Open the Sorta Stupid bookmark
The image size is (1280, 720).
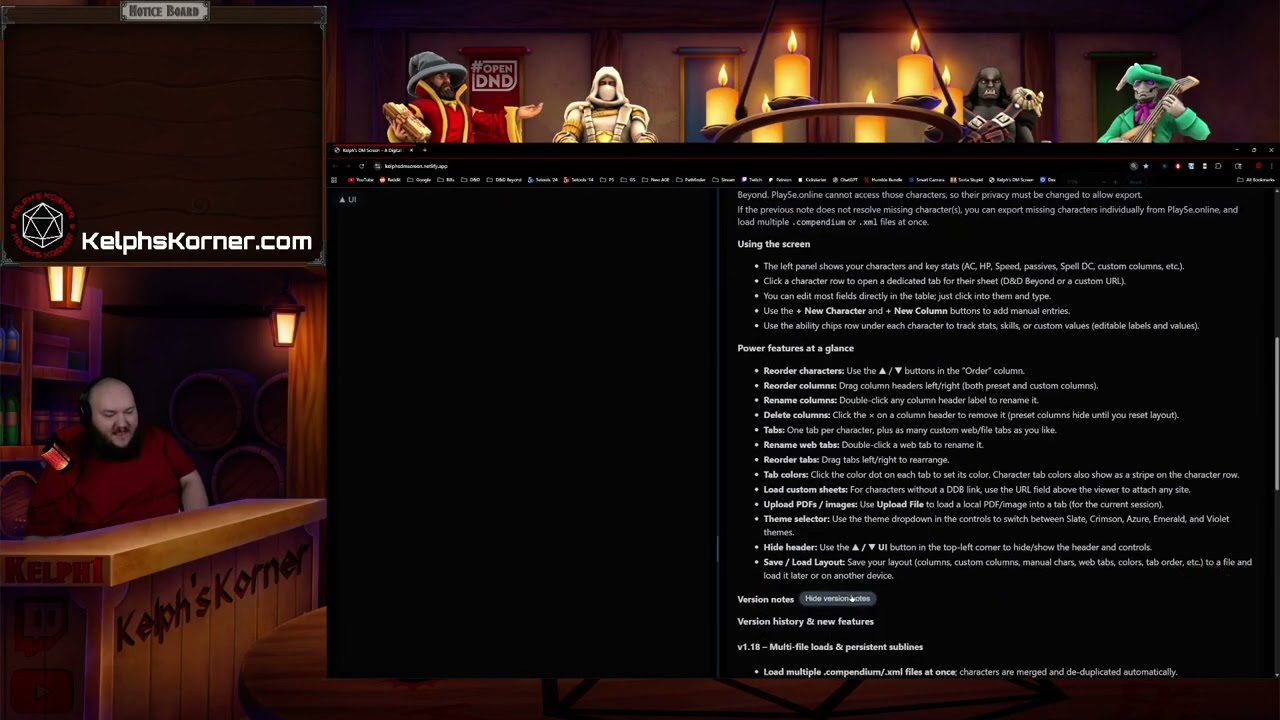[x=966, y=179]
